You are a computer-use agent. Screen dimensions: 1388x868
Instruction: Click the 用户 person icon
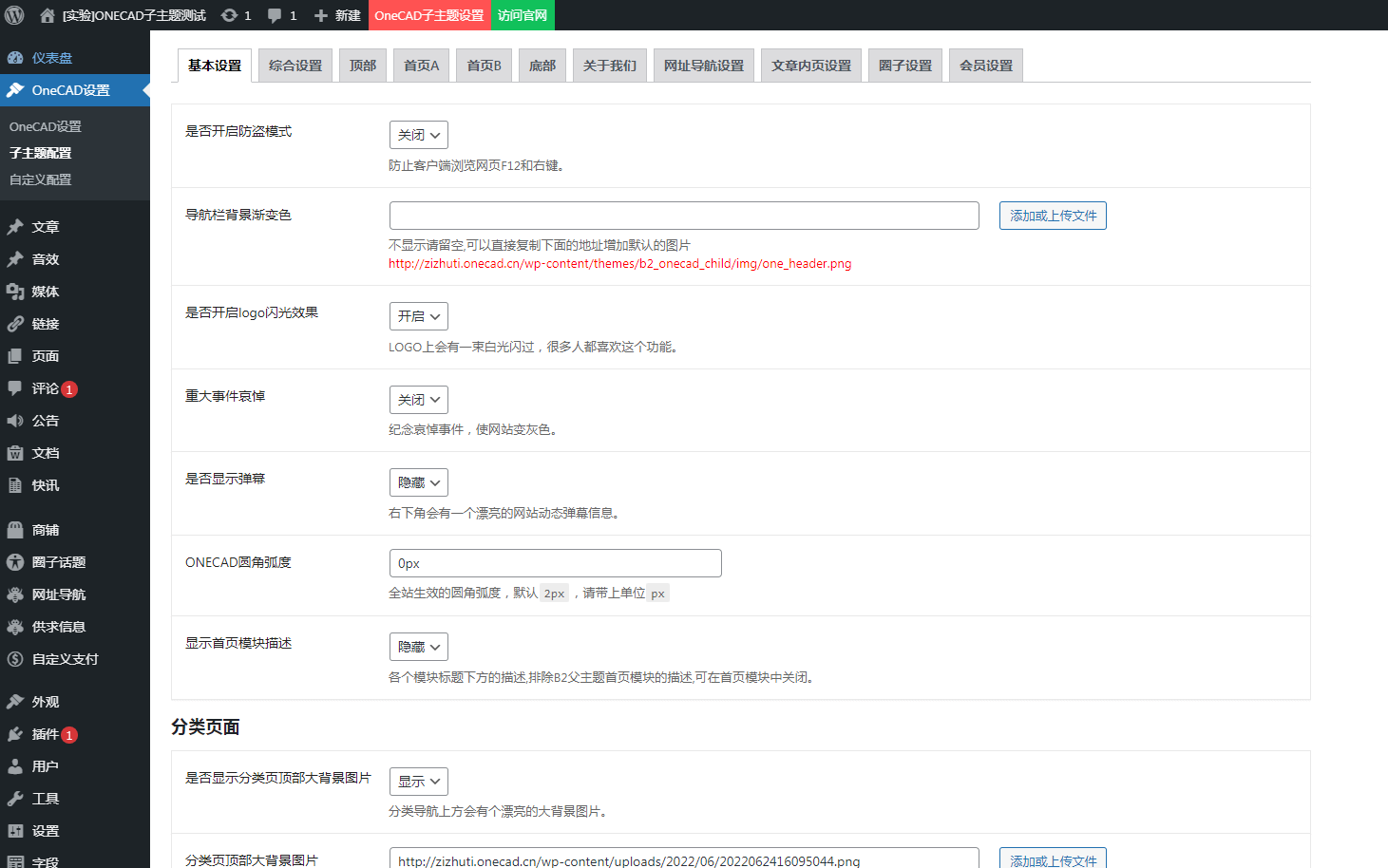15,766
